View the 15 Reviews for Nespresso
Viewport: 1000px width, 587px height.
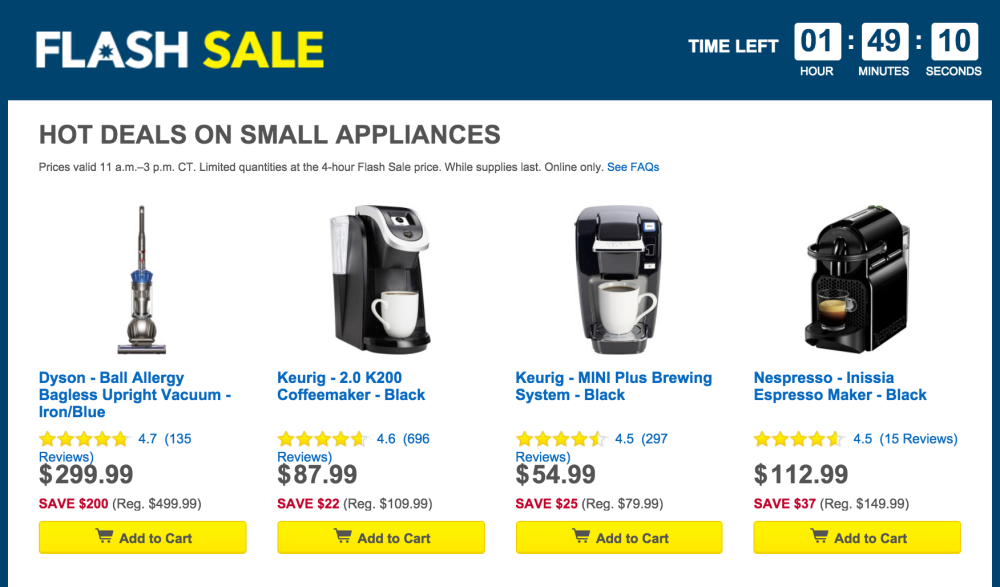tap(918, 439)
